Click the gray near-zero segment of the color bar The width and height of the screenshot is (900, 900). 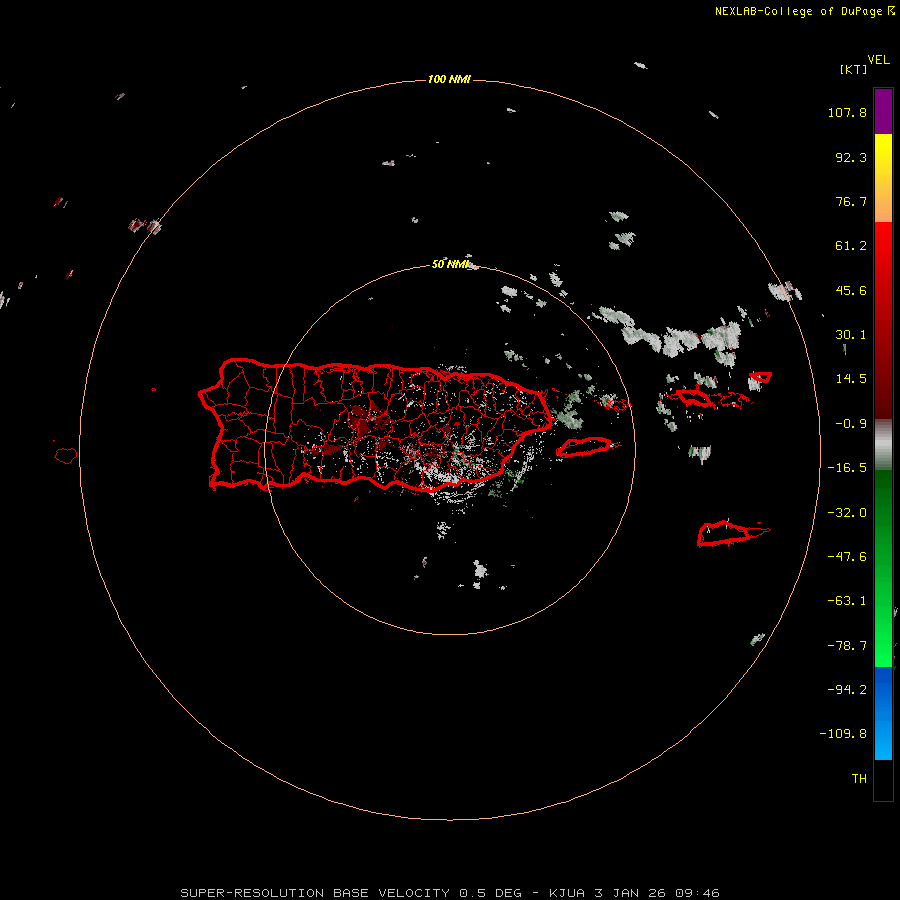pos(883,445)
